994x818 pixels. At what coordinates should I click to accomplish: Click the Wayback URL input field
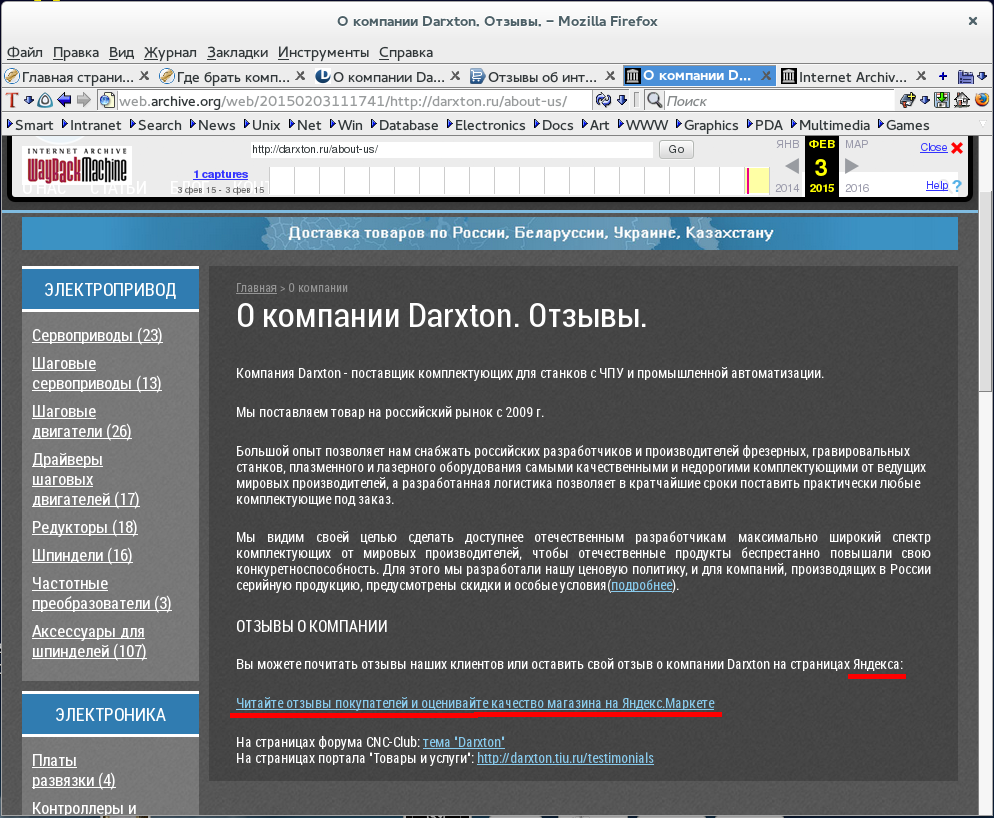click(451, 150)
